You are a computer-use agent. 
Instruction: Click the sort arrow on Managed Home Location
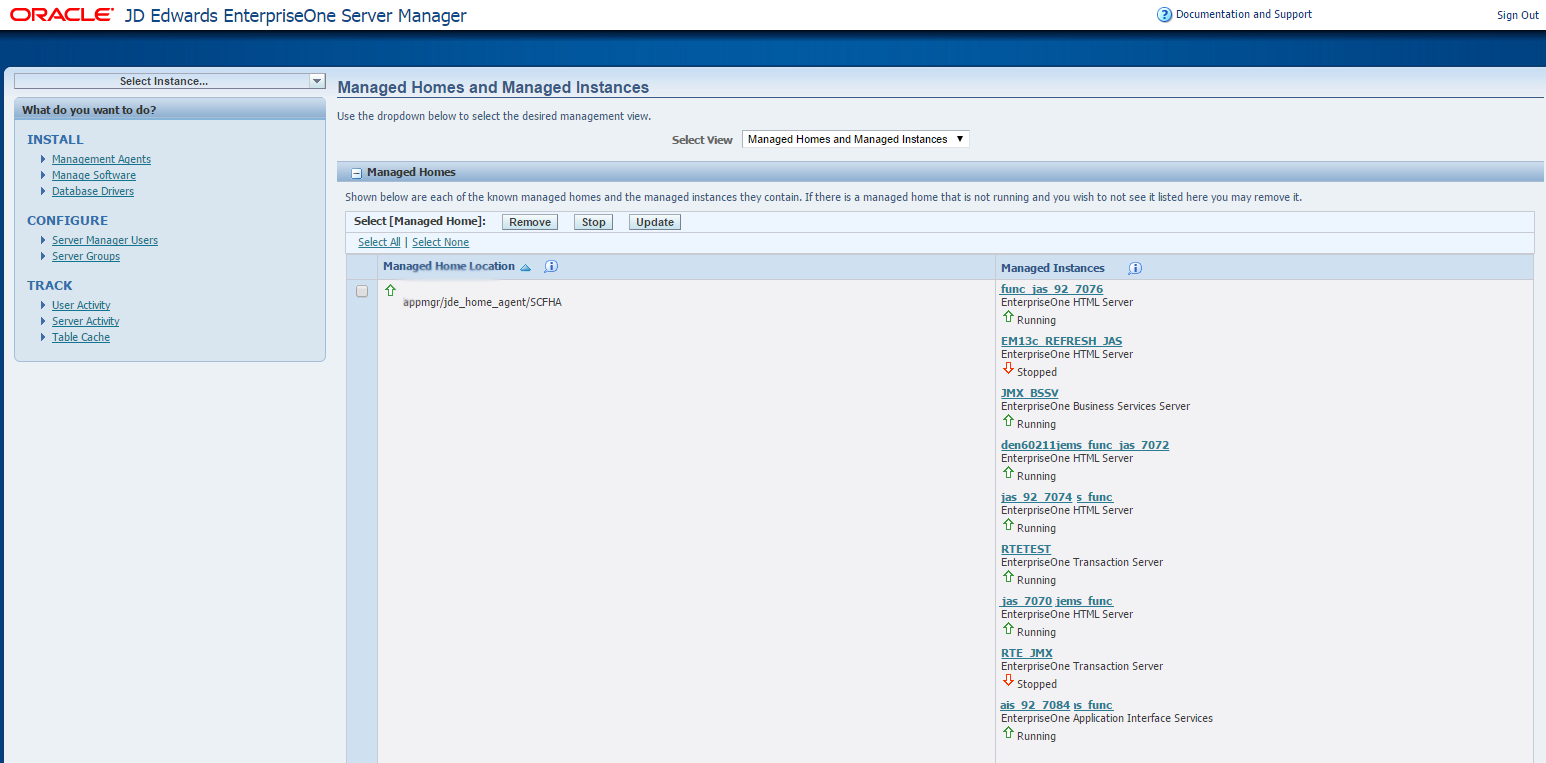coord(526,268)
